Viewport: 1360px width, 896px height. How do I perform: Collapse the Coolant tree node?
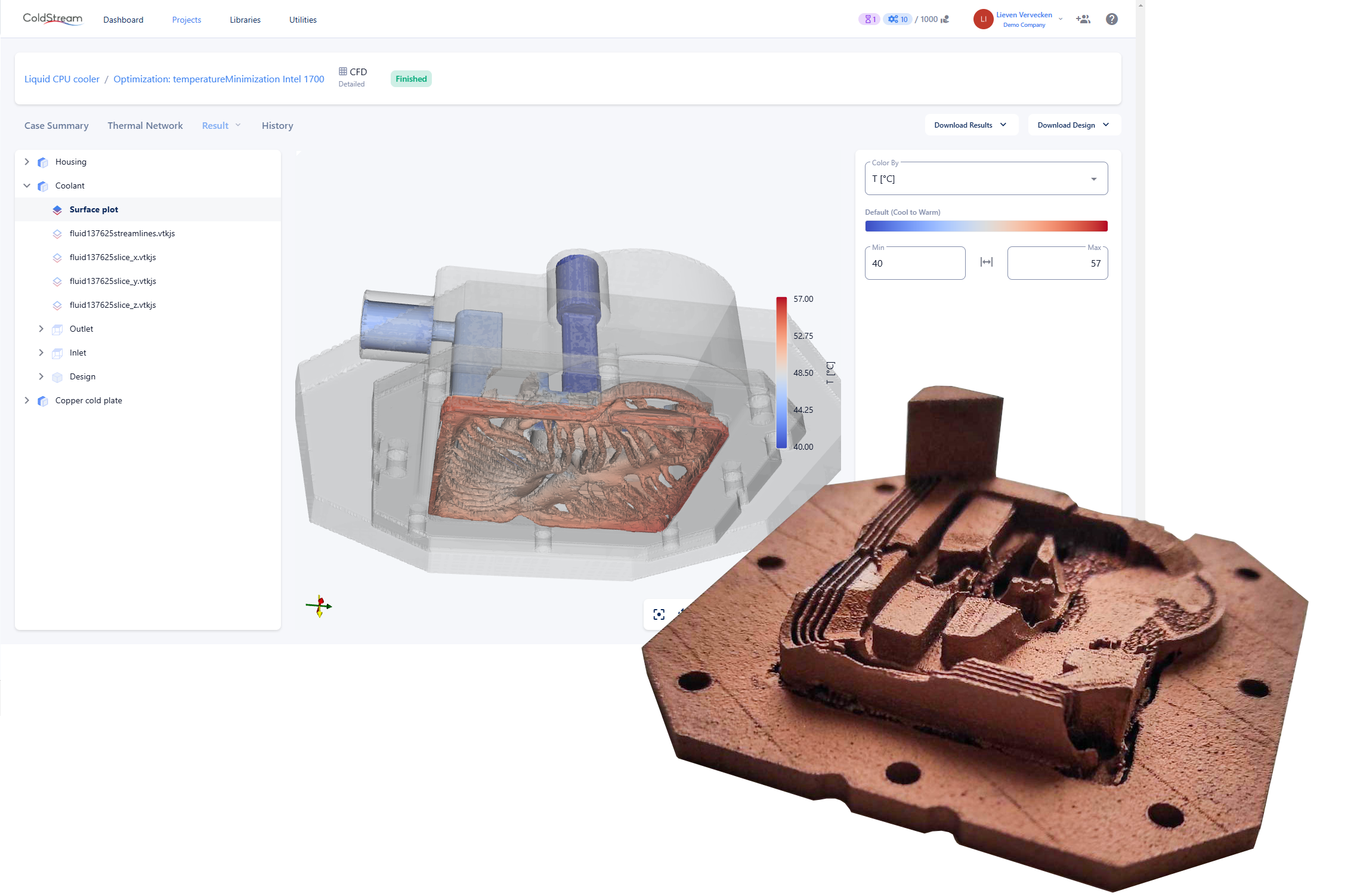click(27, 186)
